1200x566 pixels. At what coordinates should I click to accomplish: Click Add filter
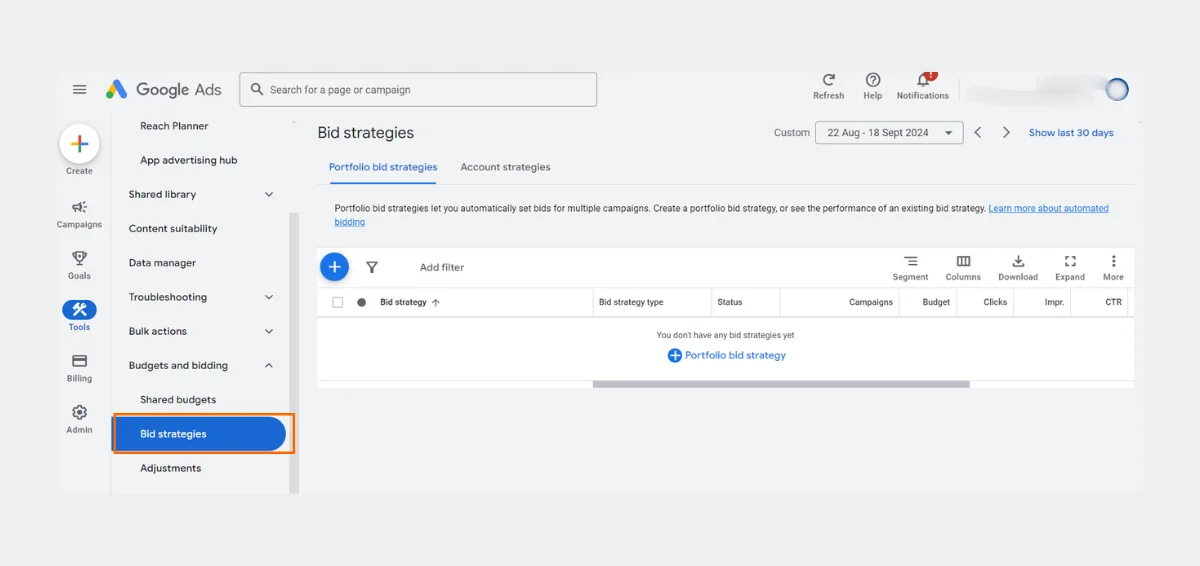pyautogui.click(x=442, y=267)
